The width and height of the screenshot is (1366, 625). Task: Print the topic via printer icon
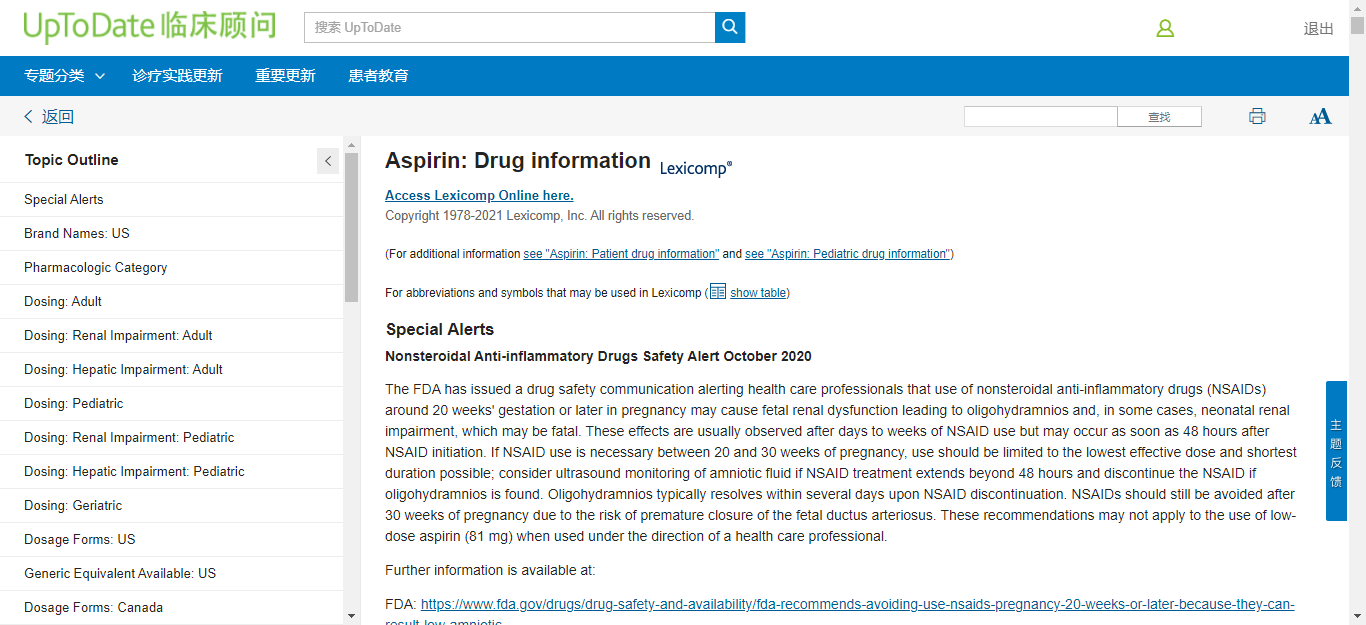click(x=1257, y=116)
